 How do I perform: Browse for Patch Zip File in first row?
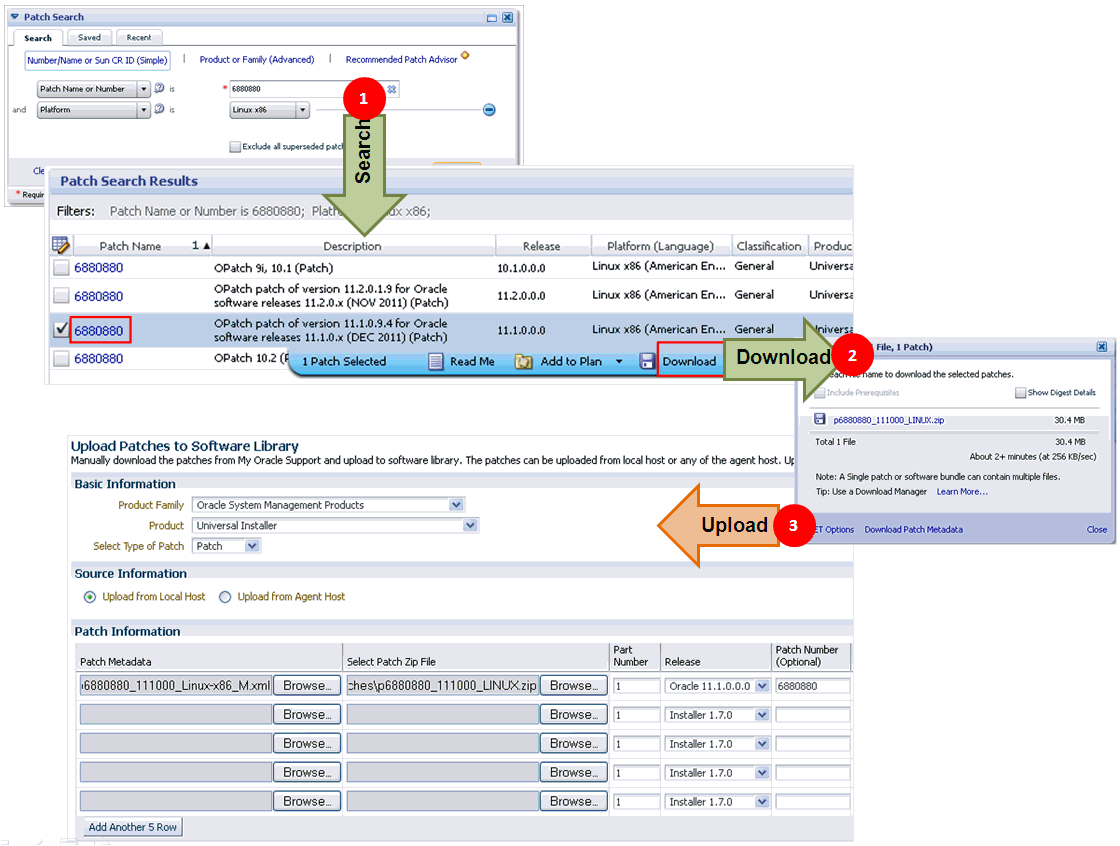pos(574,685)
